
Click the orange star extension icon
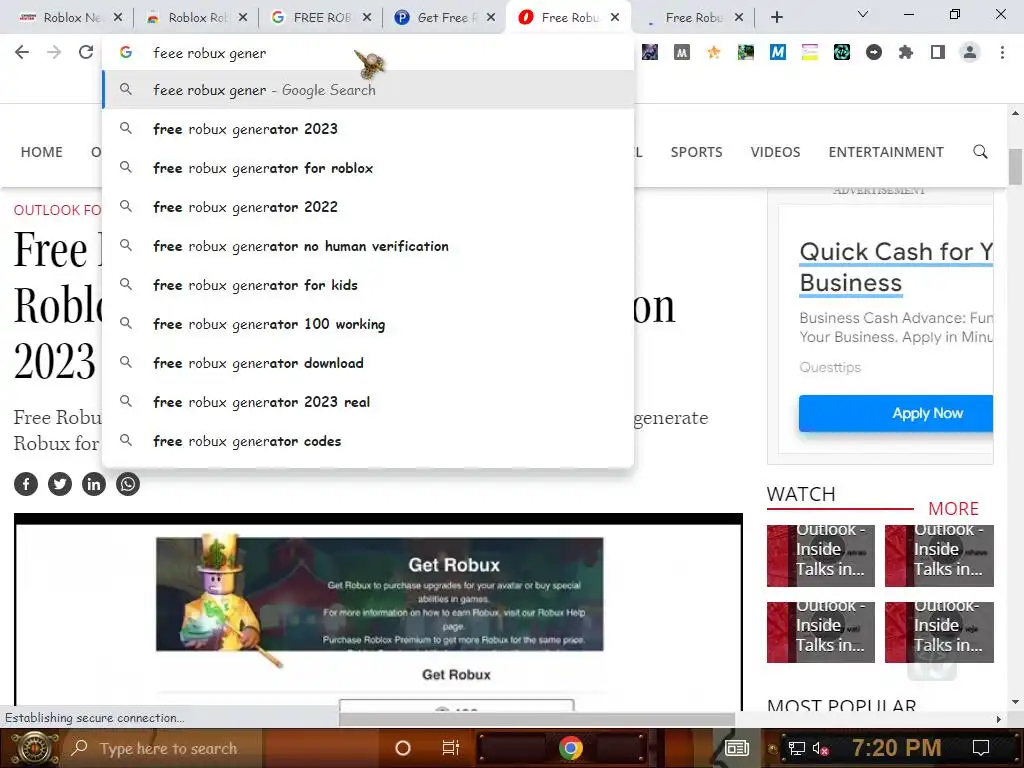coord(713,52)
